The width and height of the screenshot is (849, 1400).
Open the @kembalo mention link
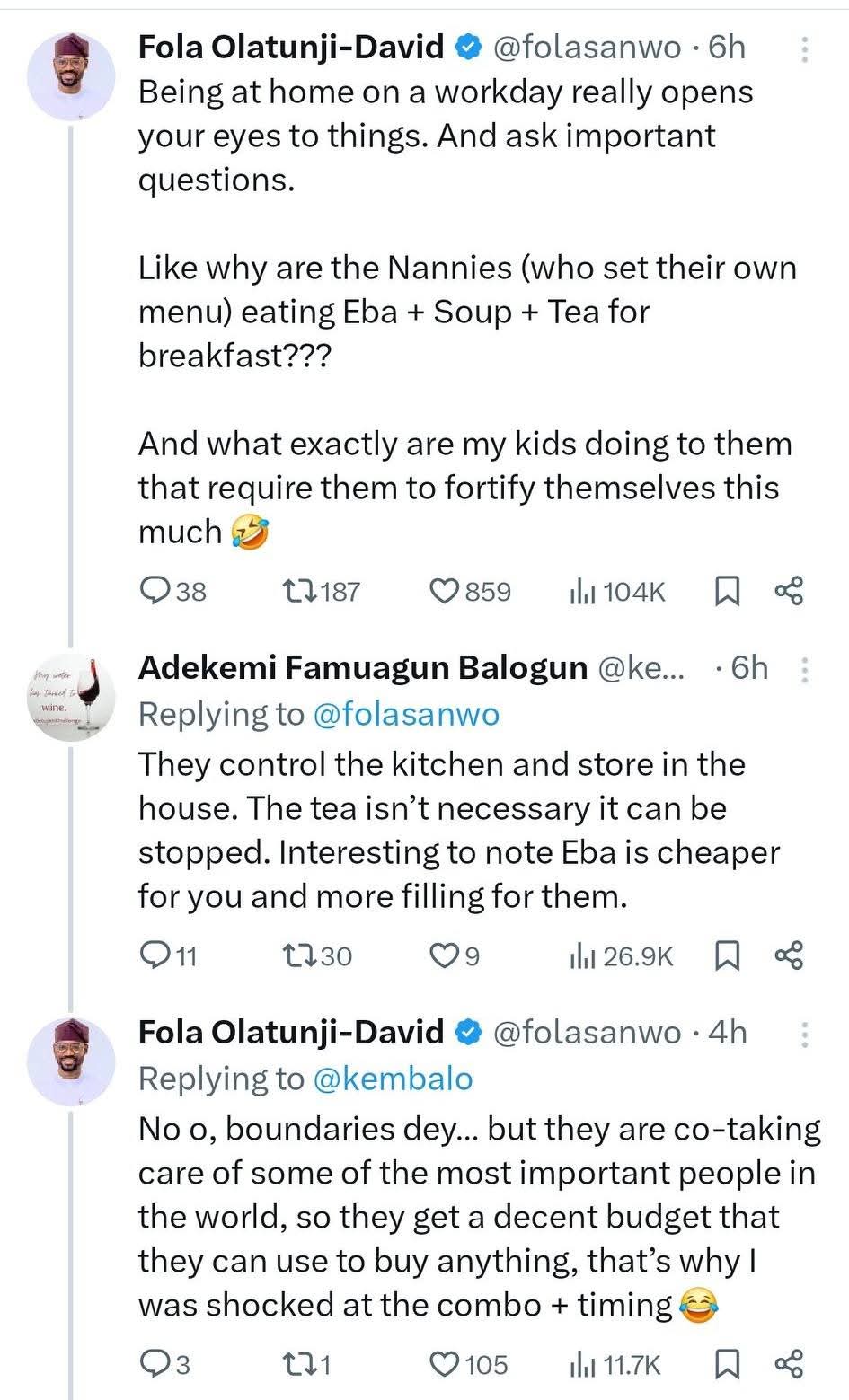click(x=393, y=1079)
